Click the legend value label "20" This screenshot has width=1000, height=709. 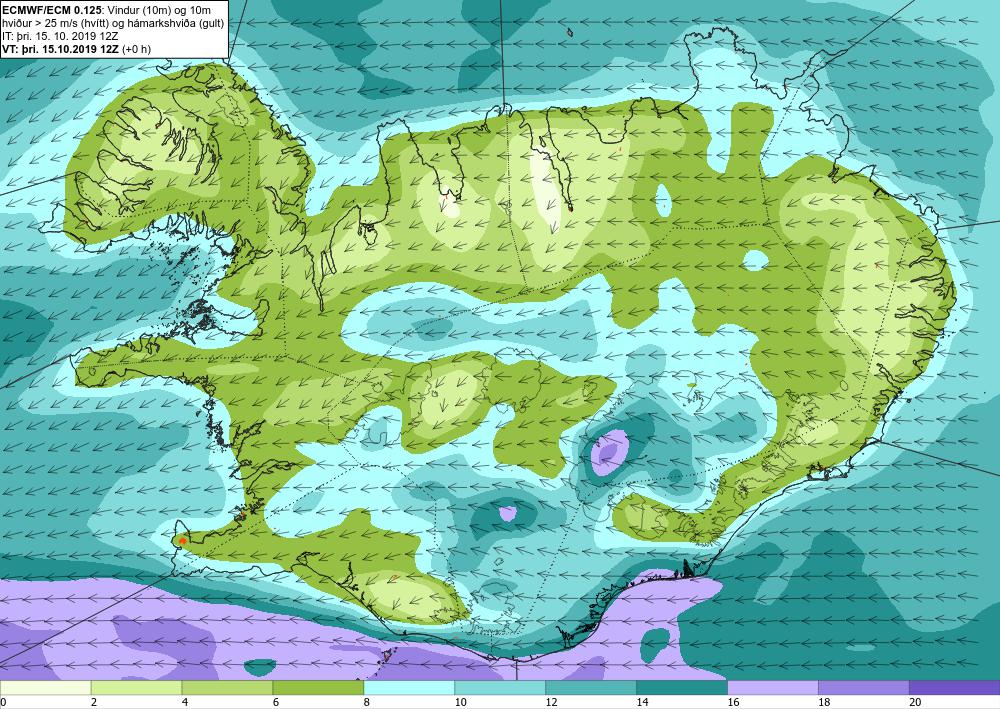pos(915,703)
